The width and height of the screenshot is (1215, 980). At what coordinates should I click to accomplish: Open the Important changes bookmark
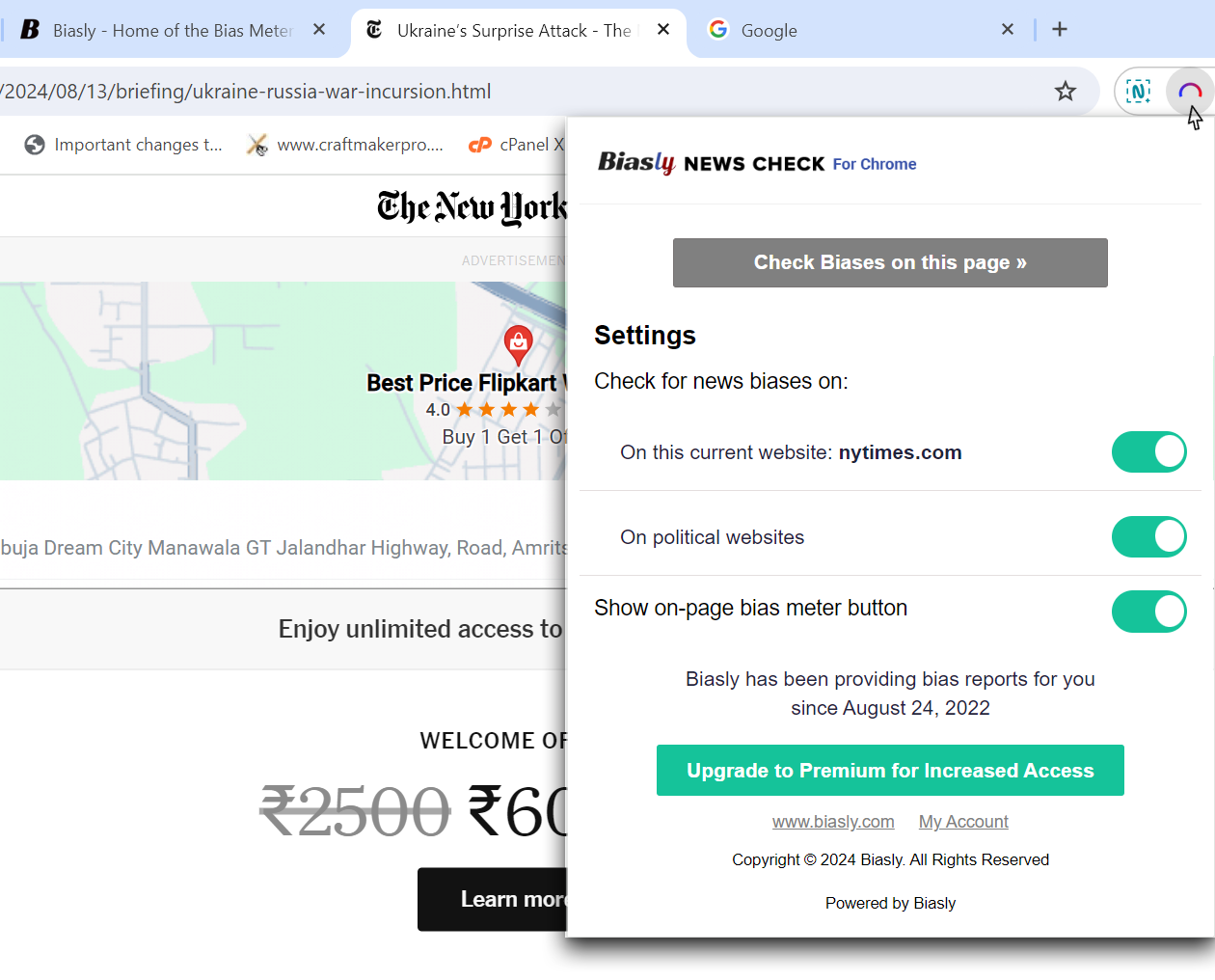123,145
